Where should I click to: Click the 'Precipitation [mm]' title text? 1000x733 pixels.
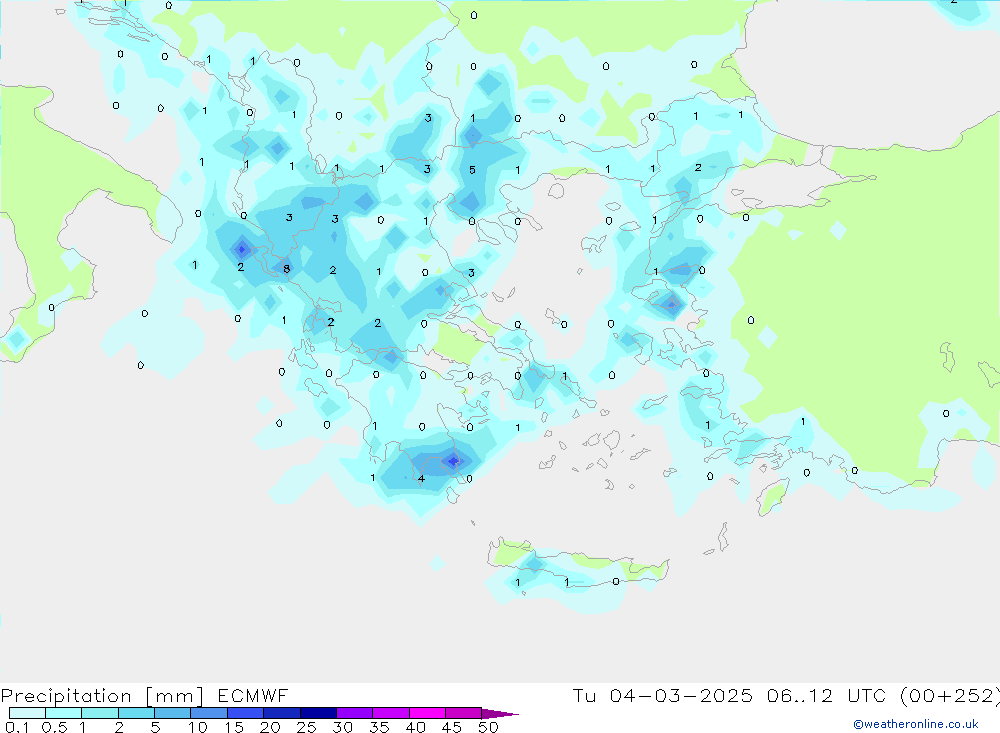tap(102, 696)
